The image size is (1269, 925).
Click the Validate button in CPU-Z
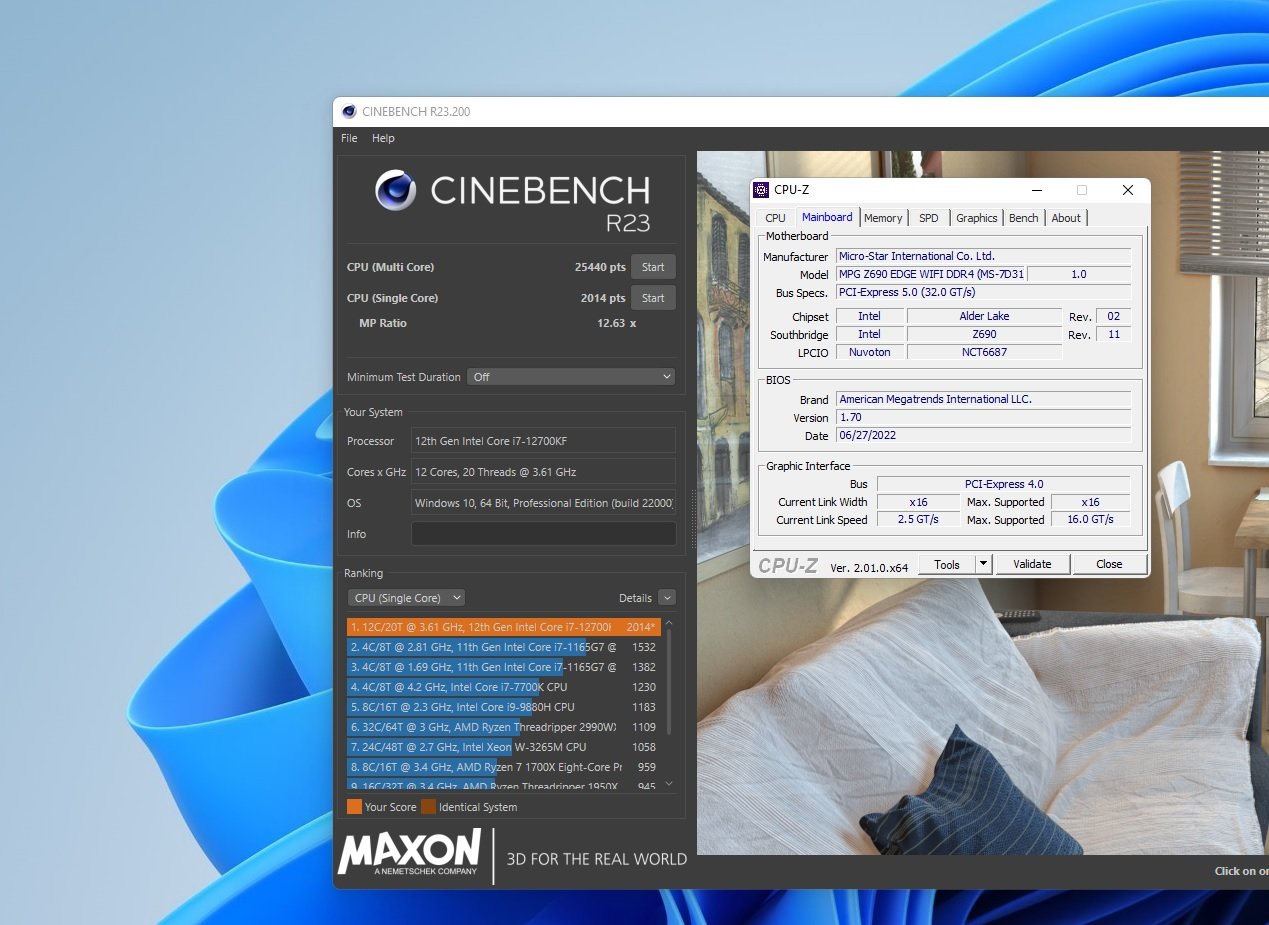click(1032, 564)
